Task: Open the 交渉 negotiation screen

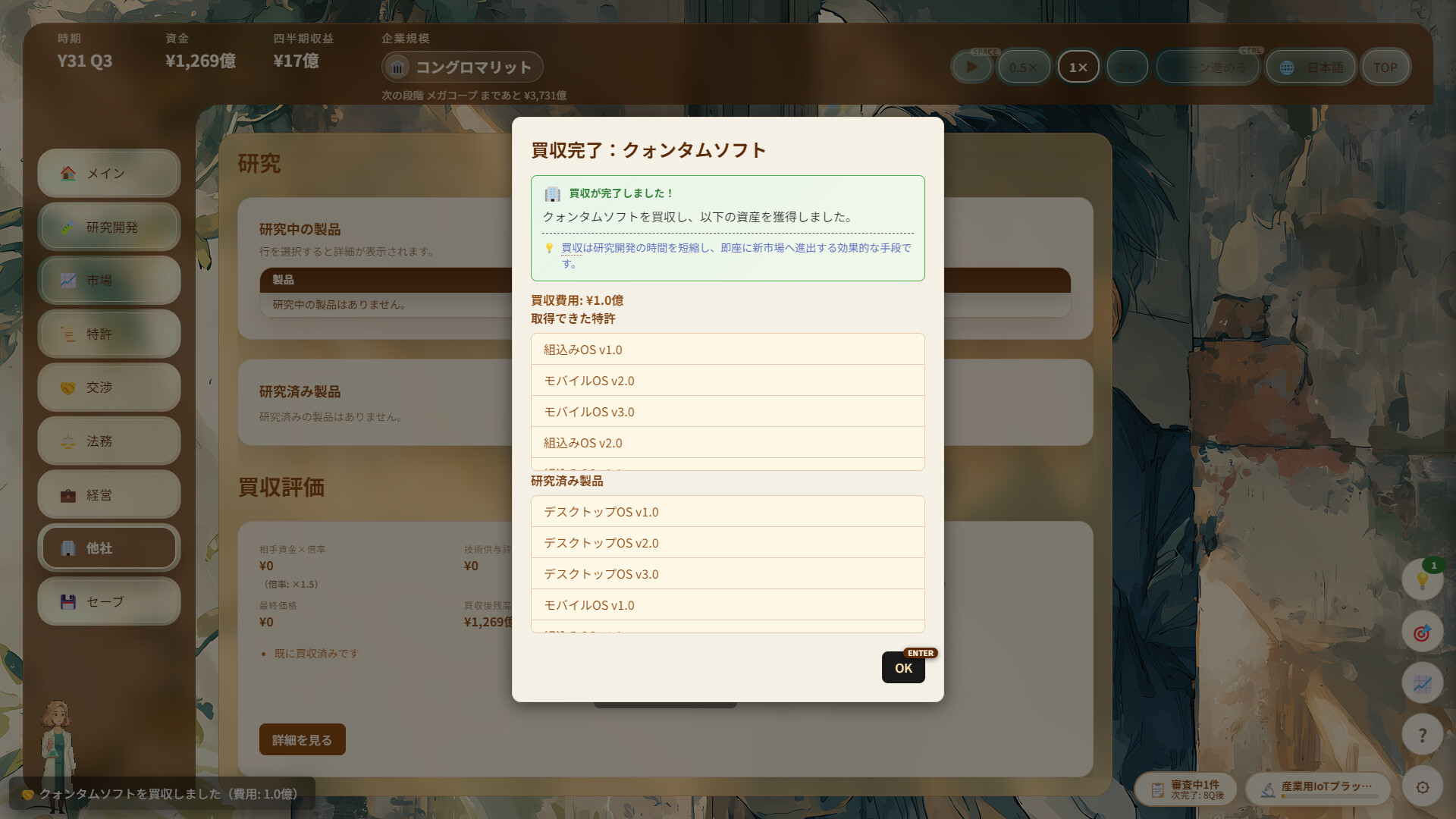Action: click(x=109, y=388)
